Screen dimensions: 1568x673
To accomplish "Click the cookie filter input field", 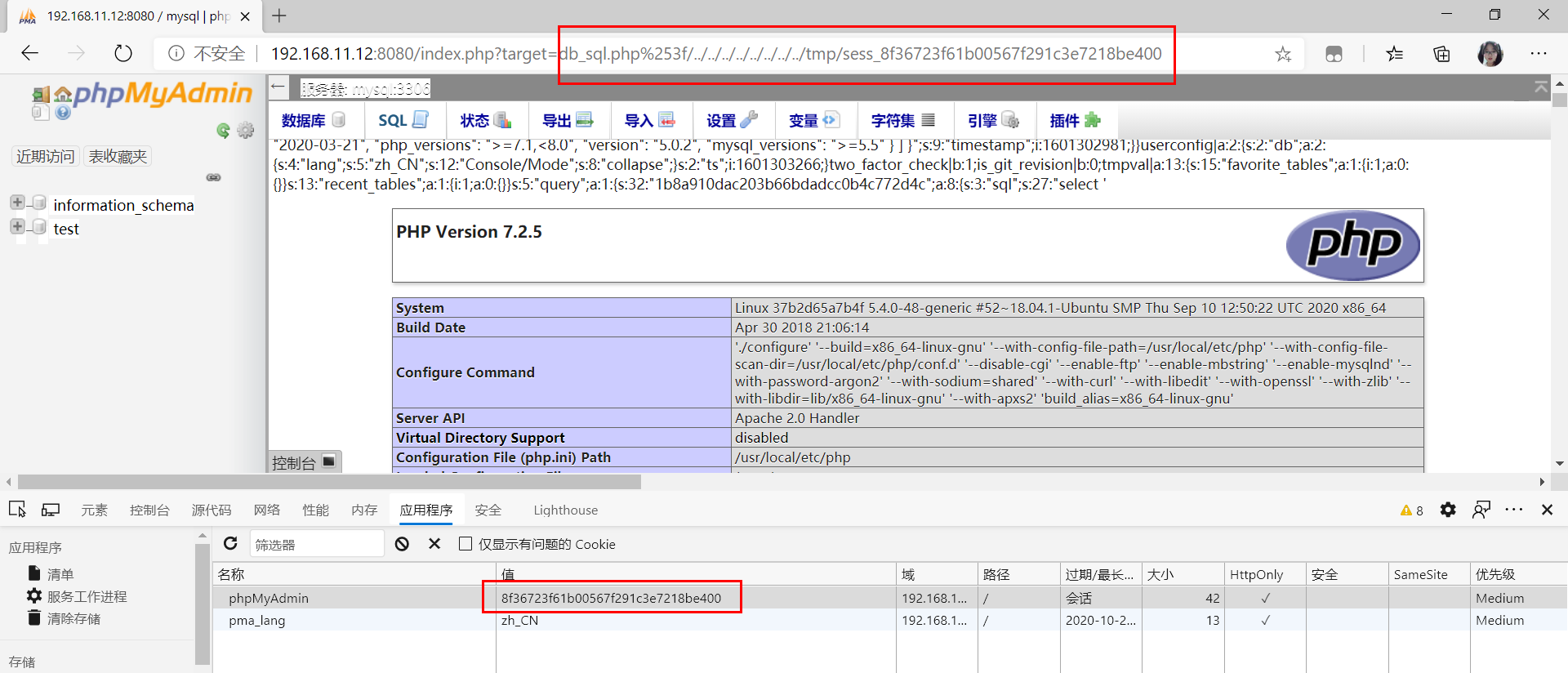I will [x=316, y=544].
